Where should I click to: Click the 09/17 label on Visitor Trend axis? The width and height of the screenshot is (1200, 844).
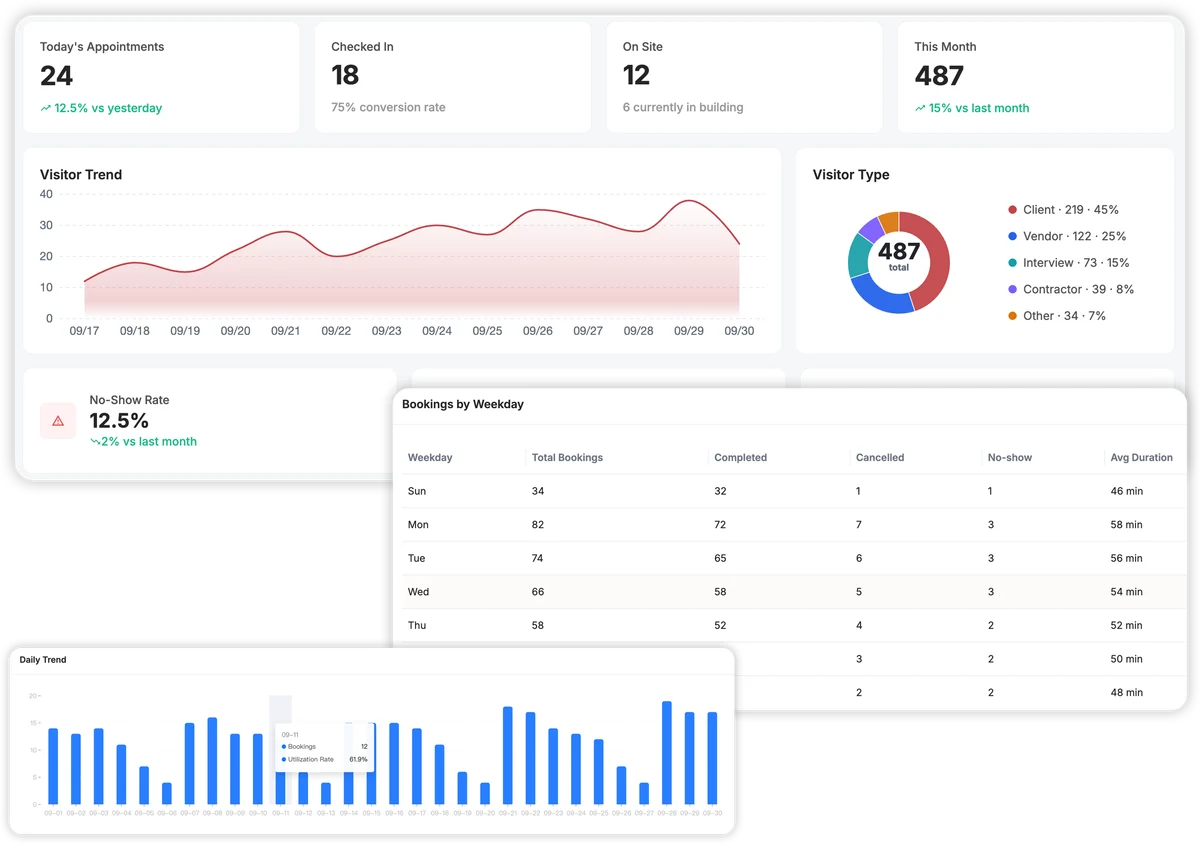(84, 331)
